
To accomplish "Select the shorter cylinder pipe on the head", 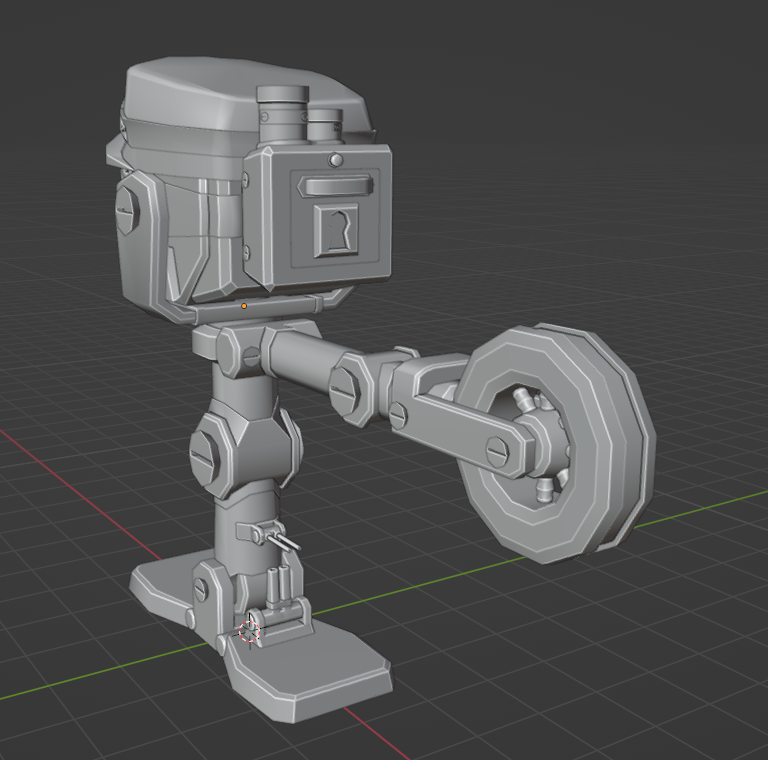I will coord(324,125).
